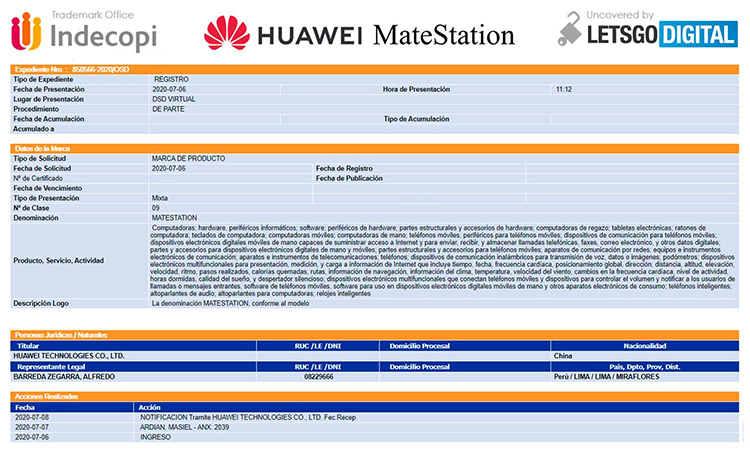Click 'La denominación MATESTATION, conforme al modelo'
The width and height of the screenshot is (750, 452).
pos(231,303)
